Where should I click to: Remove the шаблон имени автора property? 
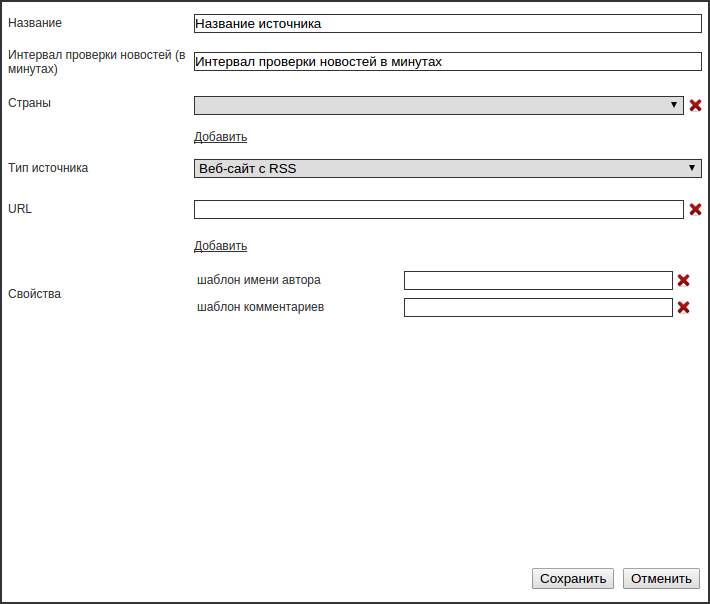coord(684,281)
